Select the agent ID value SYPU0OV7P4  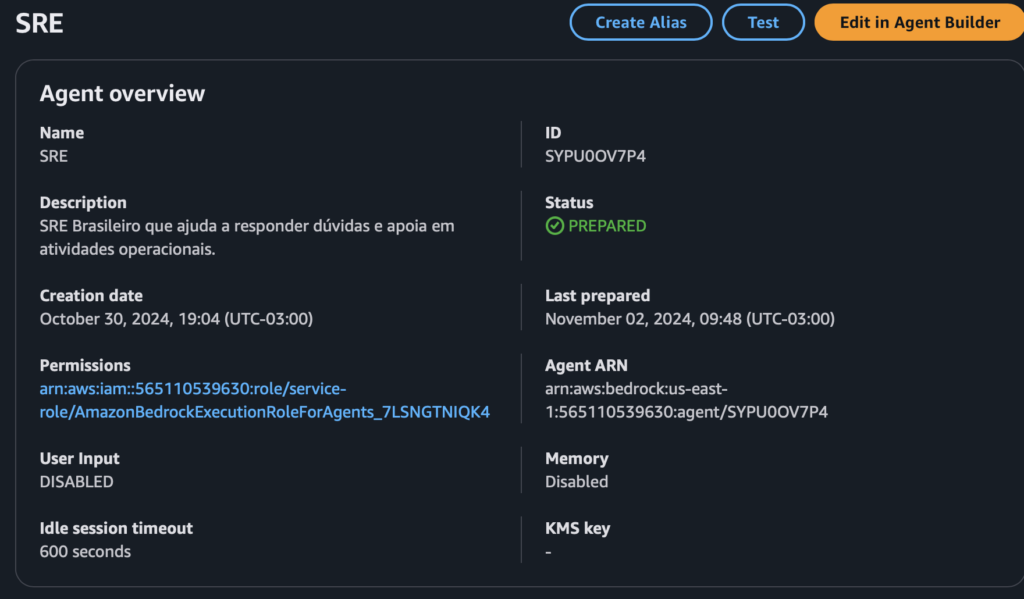pos(595,156)
